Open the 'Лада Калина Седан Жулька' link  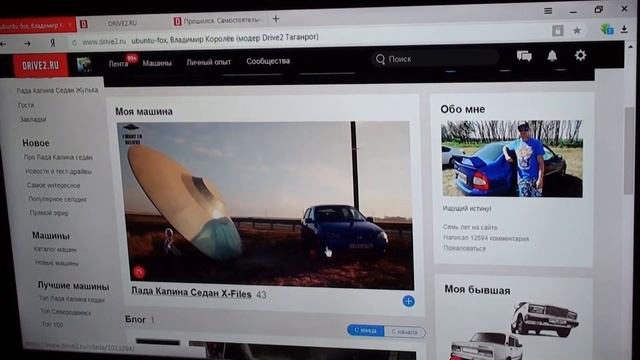click(57, 90)
